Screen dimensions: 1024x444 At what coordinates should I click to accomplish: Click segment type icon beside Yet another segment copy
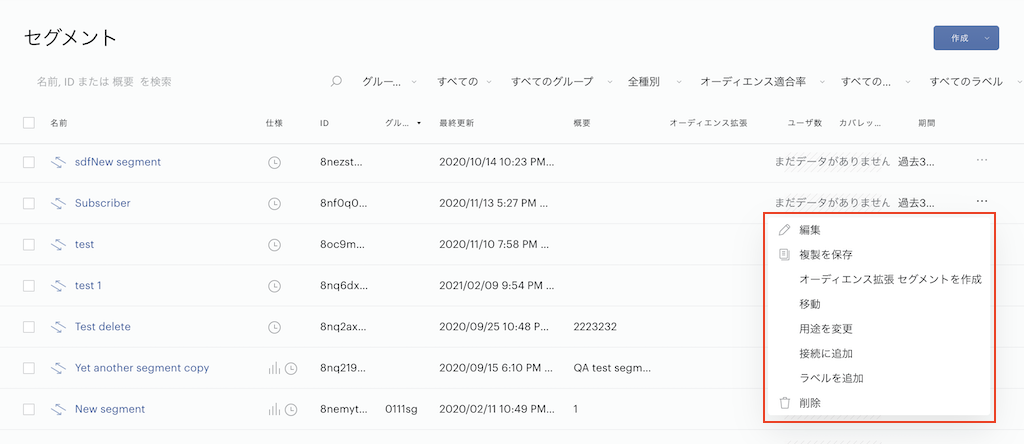[59, 368]
